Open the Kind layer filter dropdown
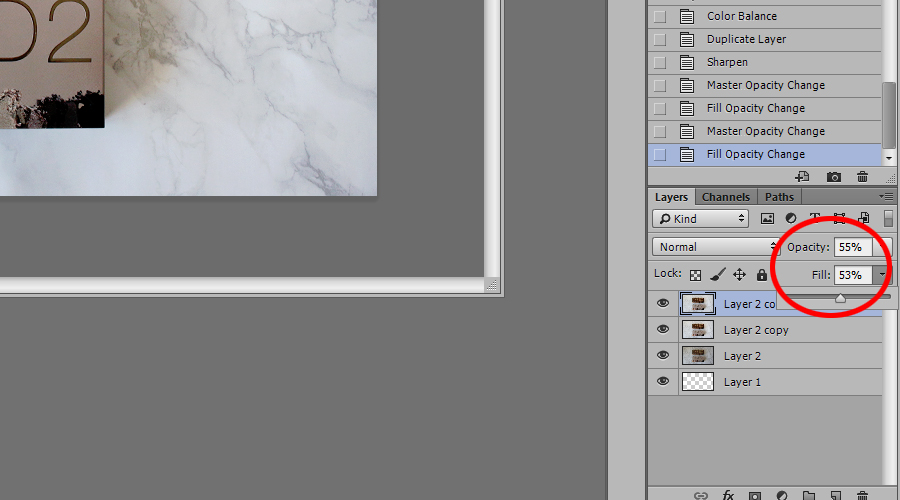900x500 pixels. point(700,219)
